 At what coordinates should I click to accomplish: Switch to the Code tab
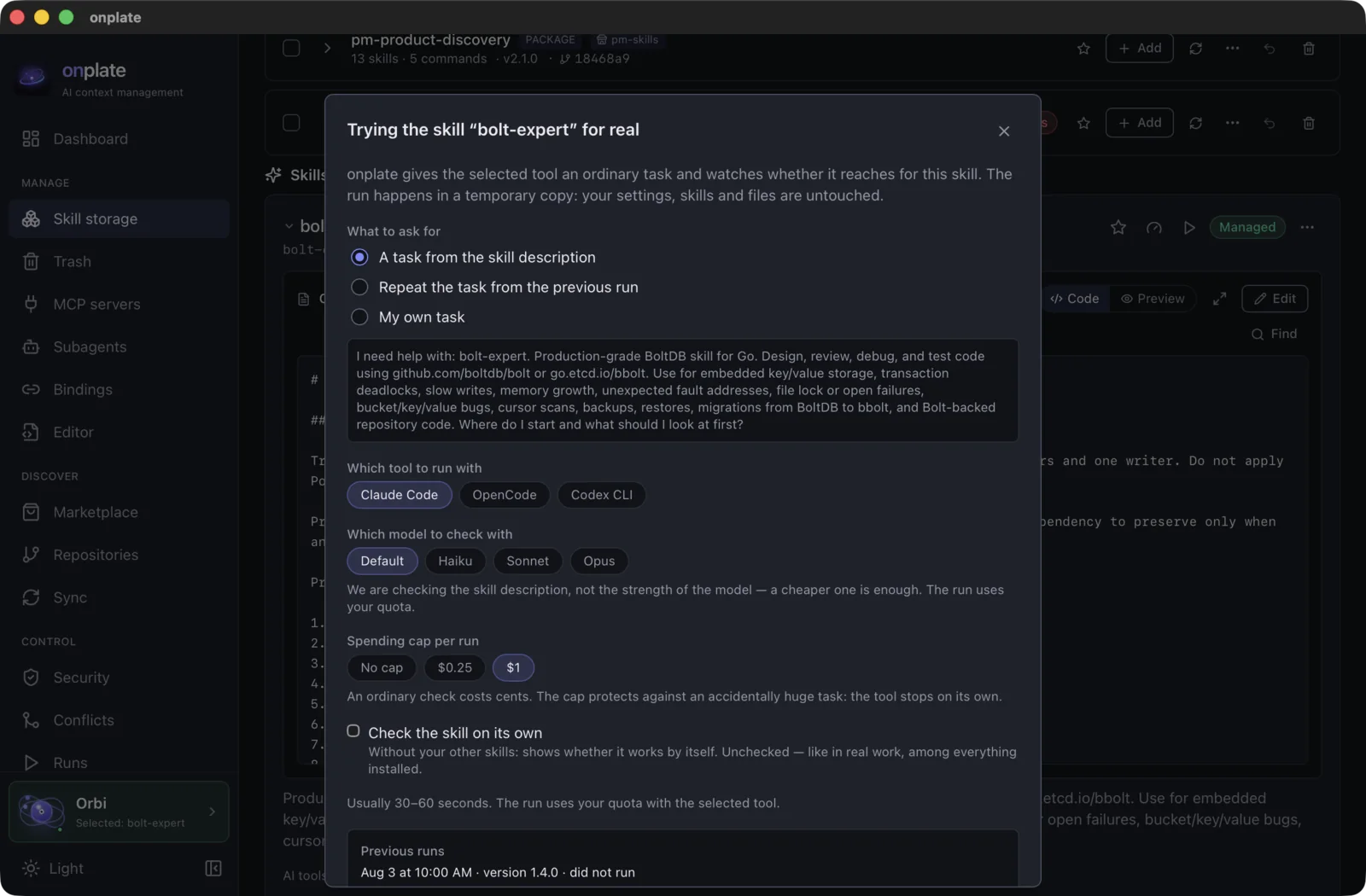coord(1075,299)
